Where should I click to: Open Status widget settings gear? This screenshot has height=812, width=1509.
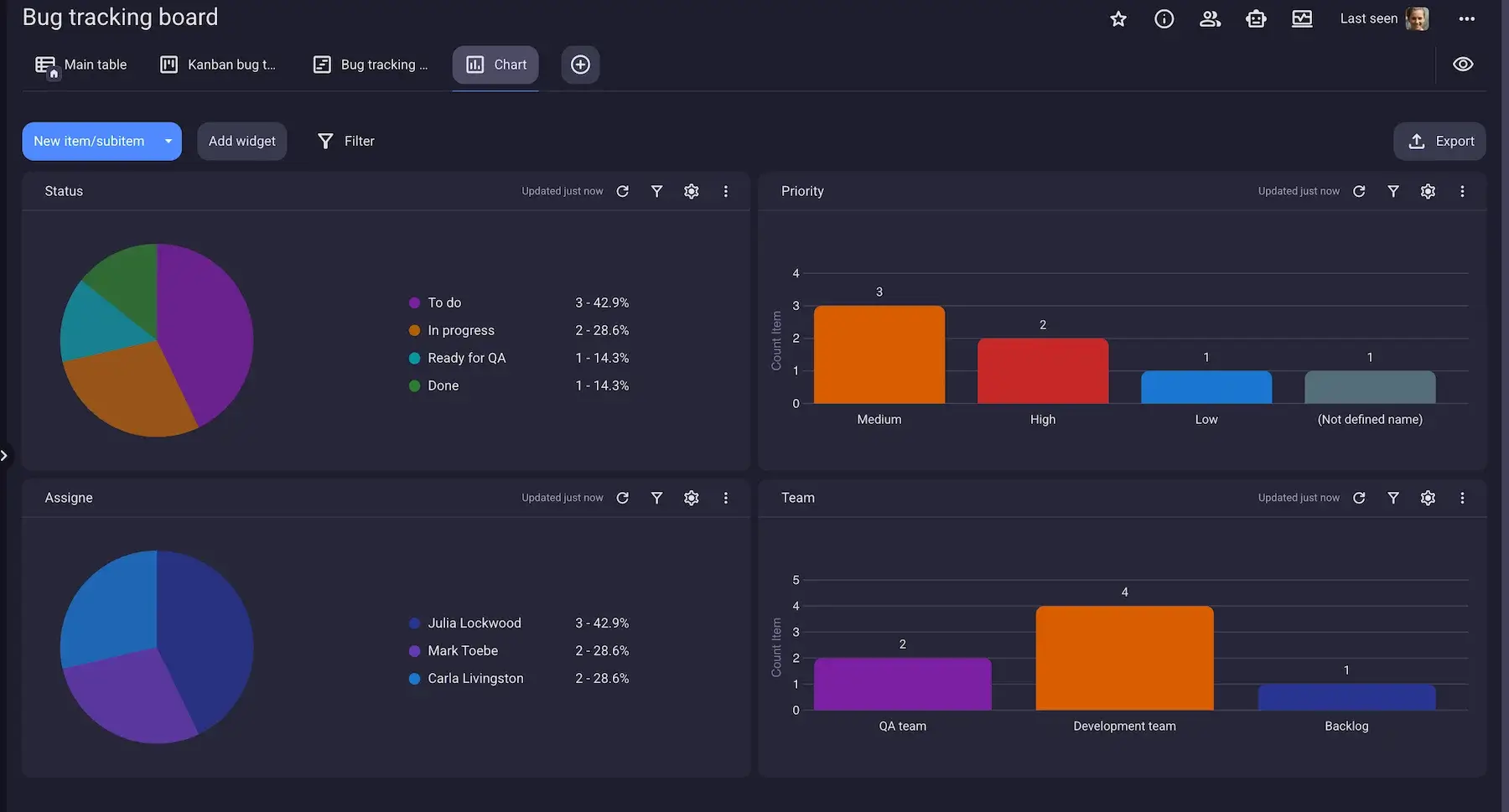[692, 191]
